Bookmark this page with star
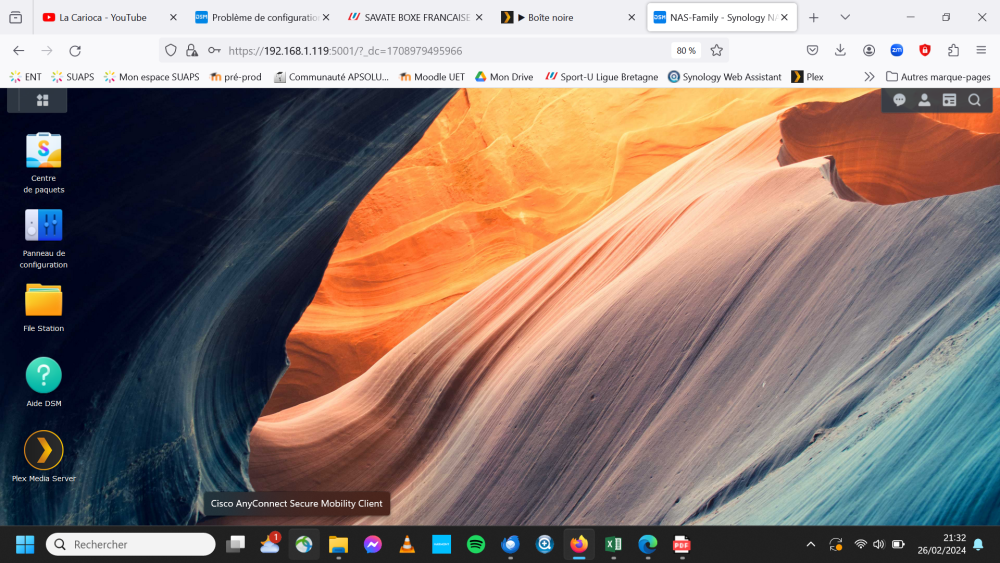Viewport: 1000px width, 563px height. coord(717,50)
